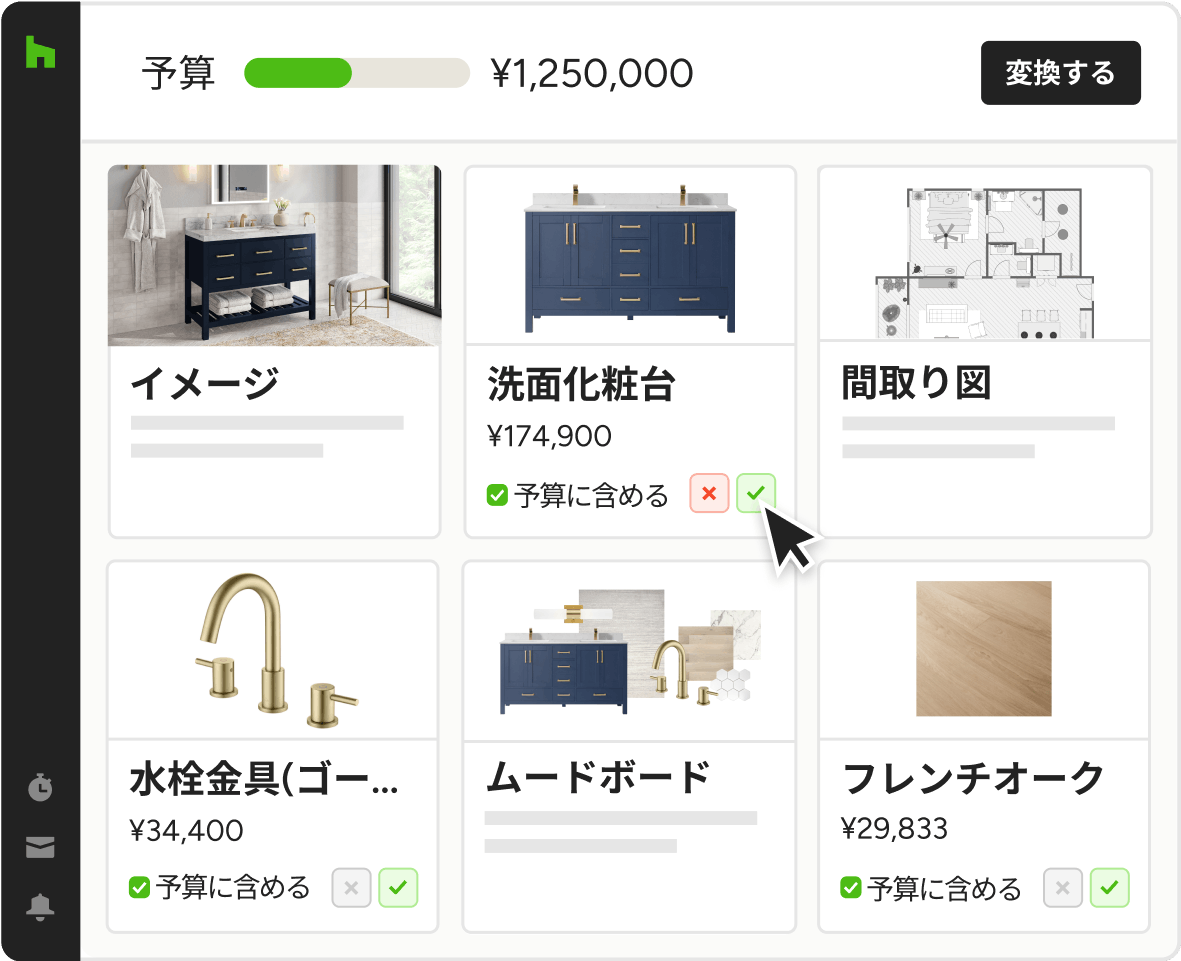The width and height of the screenshot is (1181, 961).
Task: Click red X reject on 洗面化粧台 card
Action: 709,493
